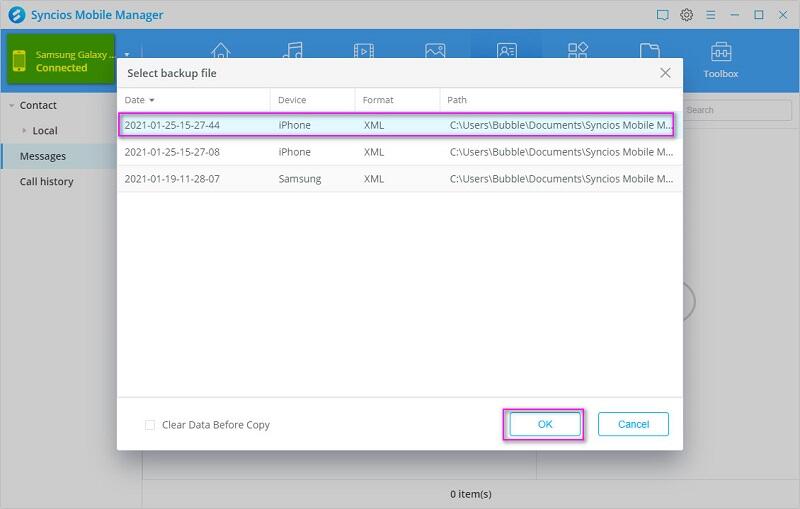Click the Search input field
The height and width of the screenshot is (509, 800).
(737, 110)
